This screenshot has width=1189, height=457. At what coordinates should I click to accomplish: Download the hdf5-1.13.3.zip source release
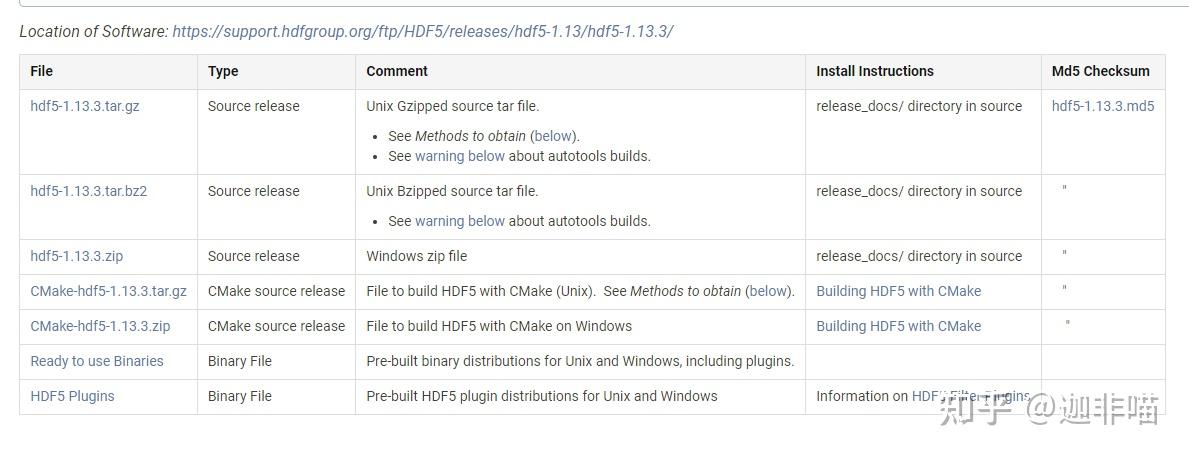76,256
